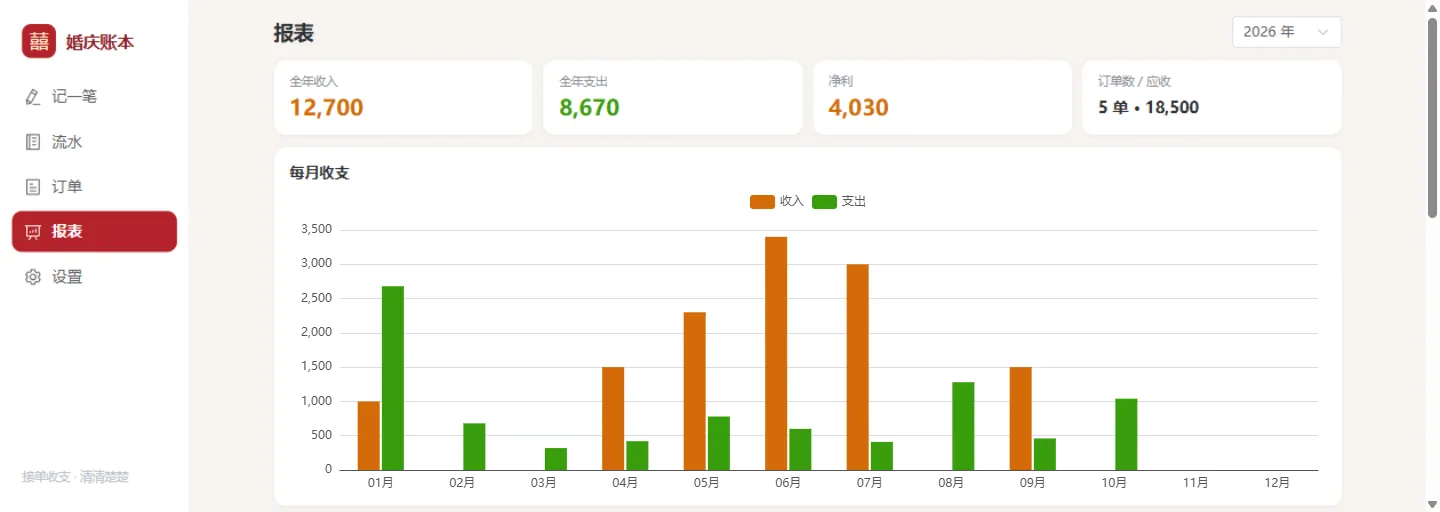The height and width of the screenshot is (512, 1440).
Task: Click the August expense bar
Action: click(963, 426)
